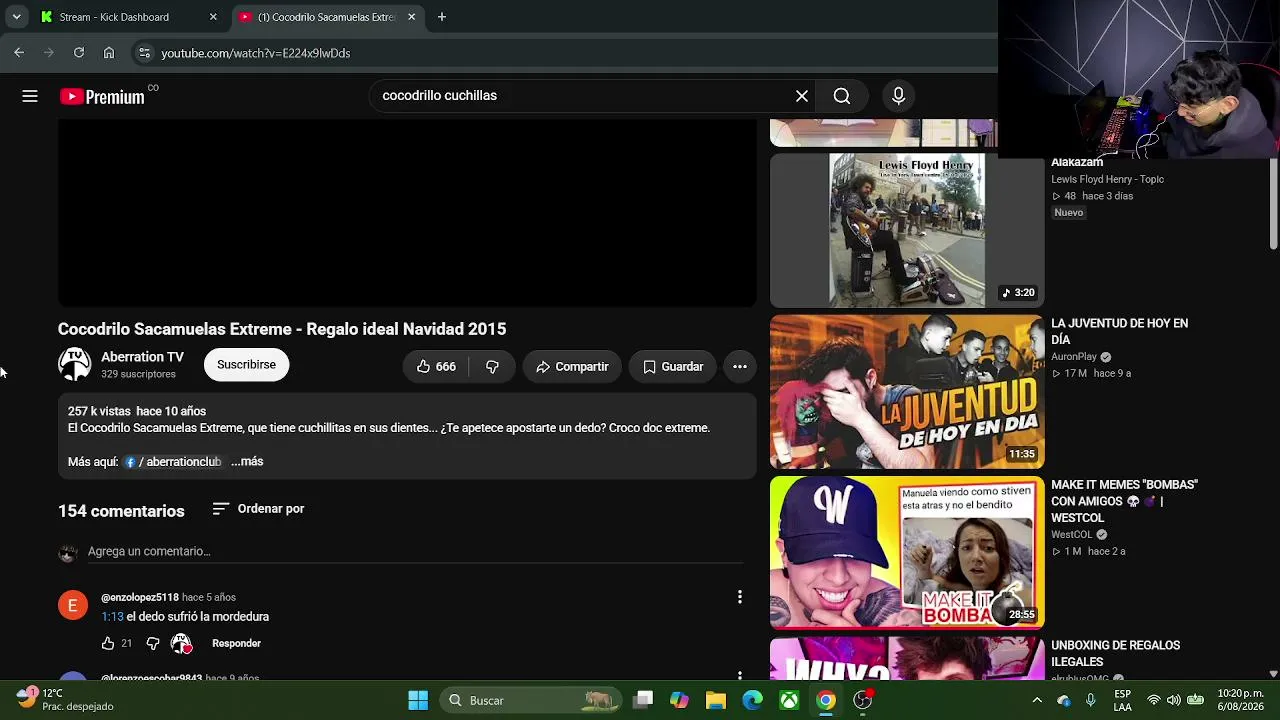Open a new browser tab
Screen dimensions: 1280x720
coord(442,17)
